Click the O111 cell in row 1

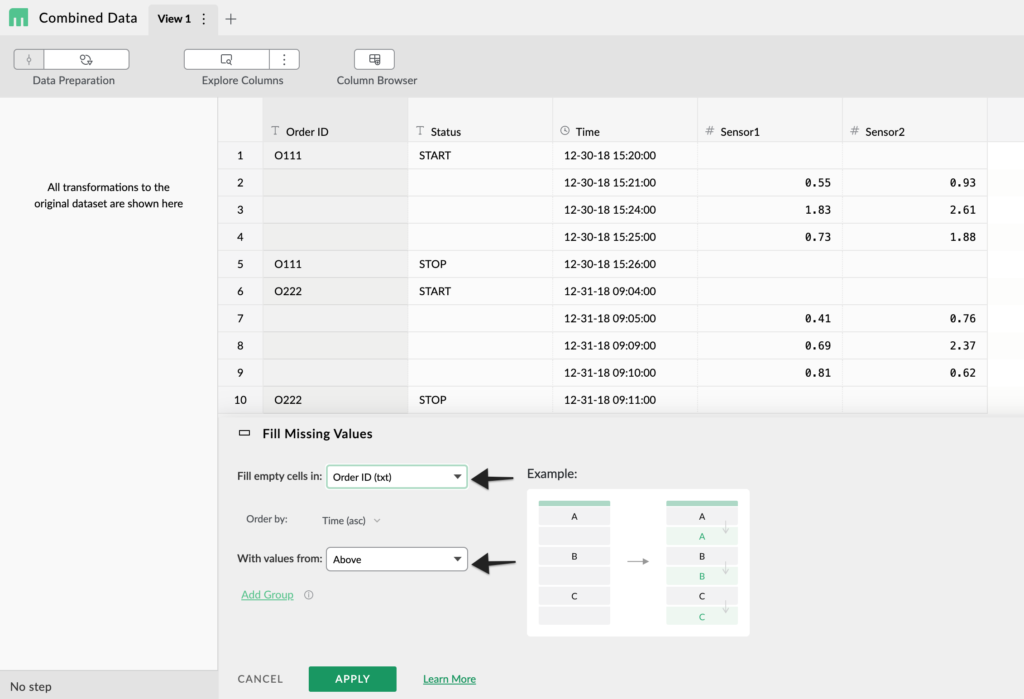tap(336, 155)
